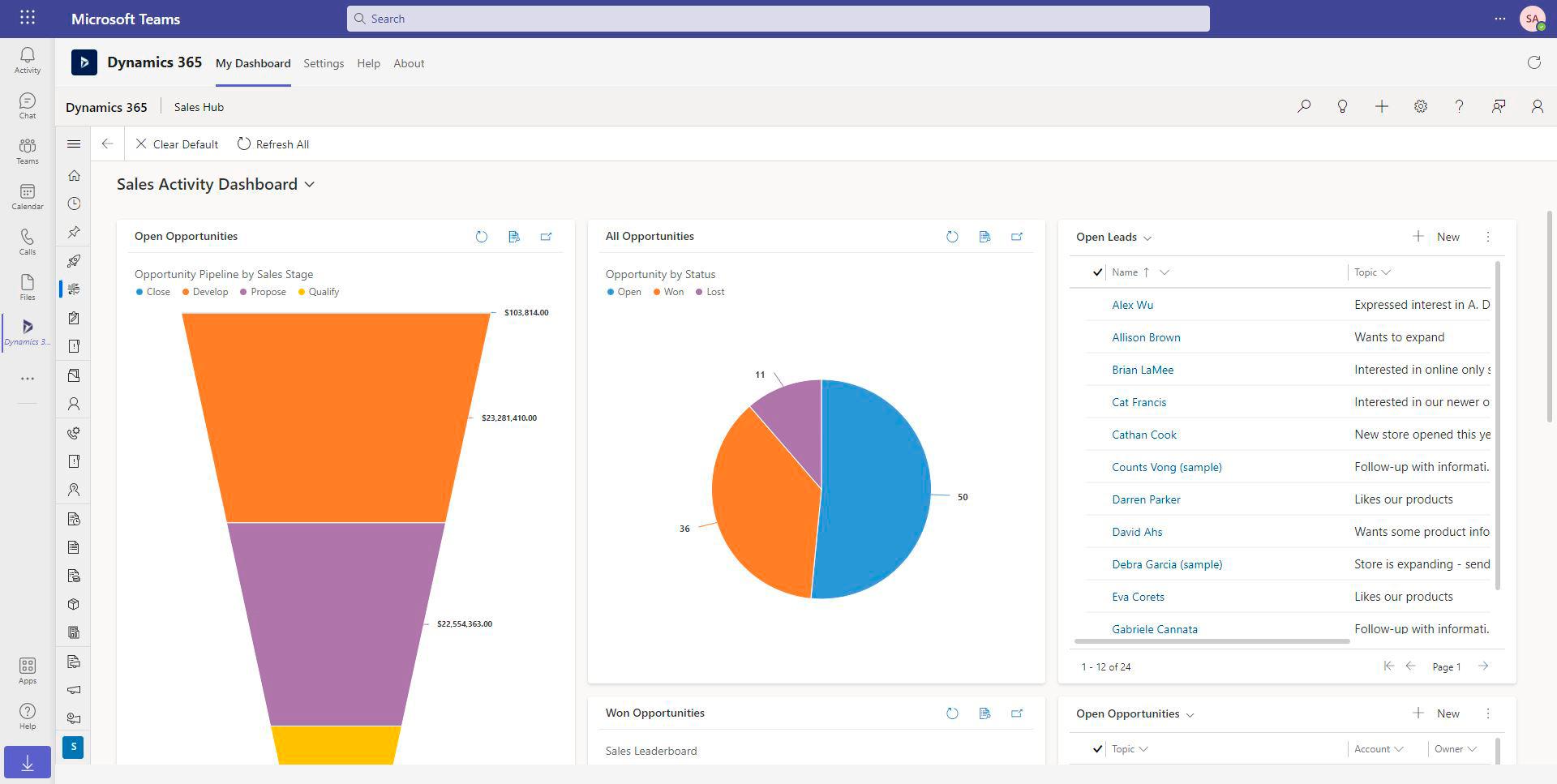
Task: Open the Open Opportunities view dropdown
Action: coord(1190,714)
